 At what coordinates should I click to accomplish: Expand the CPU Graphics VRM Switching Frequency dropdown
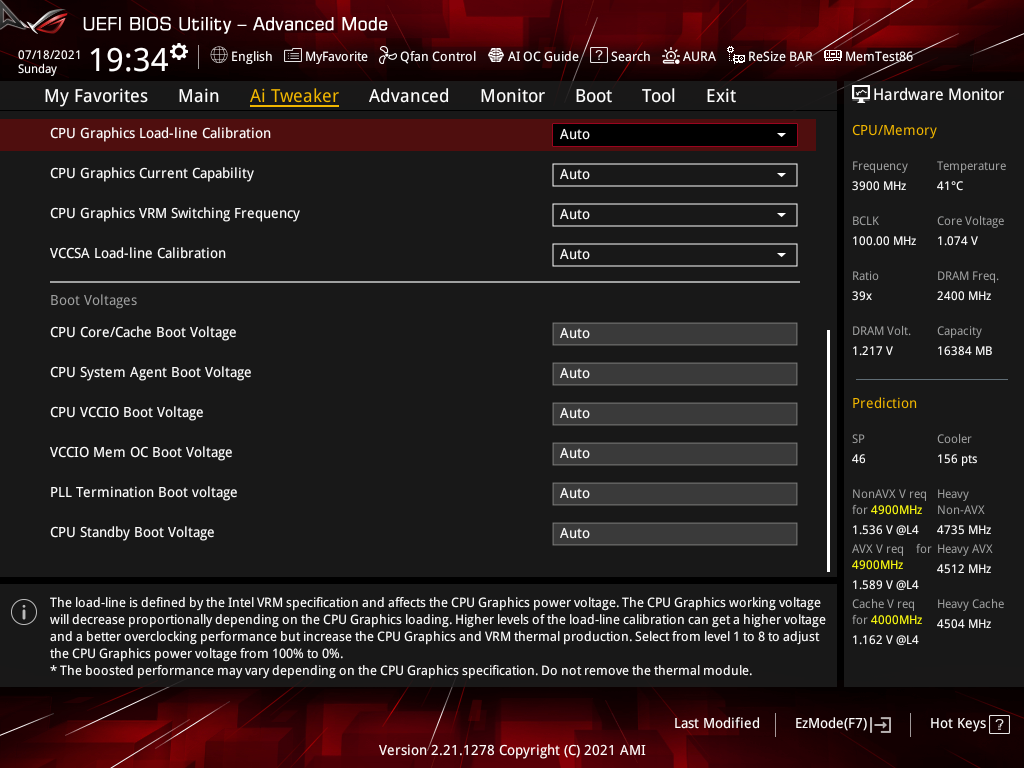[x=674, y=214]
